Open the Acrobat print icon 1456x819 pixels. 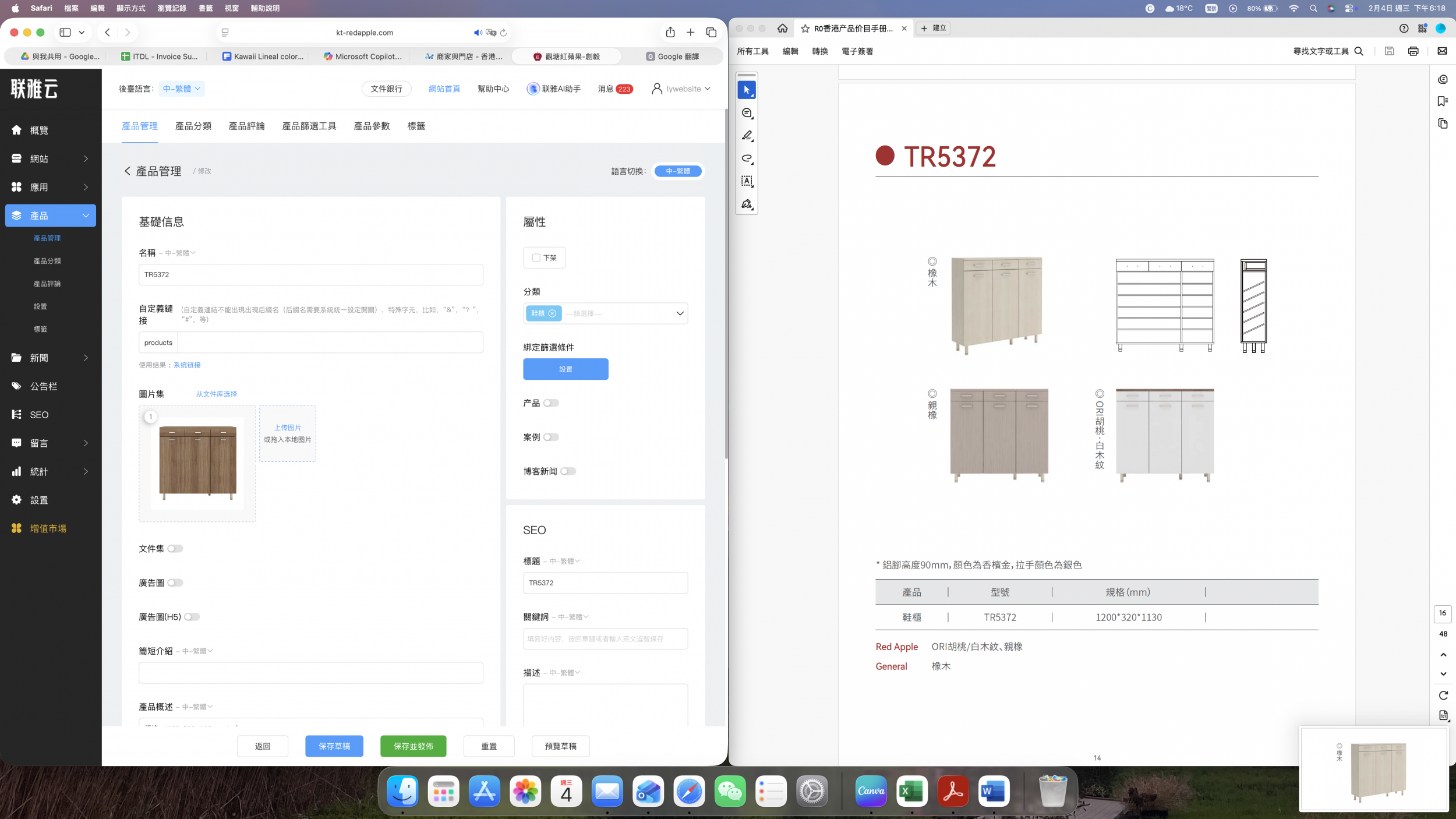pos(1413,51)
